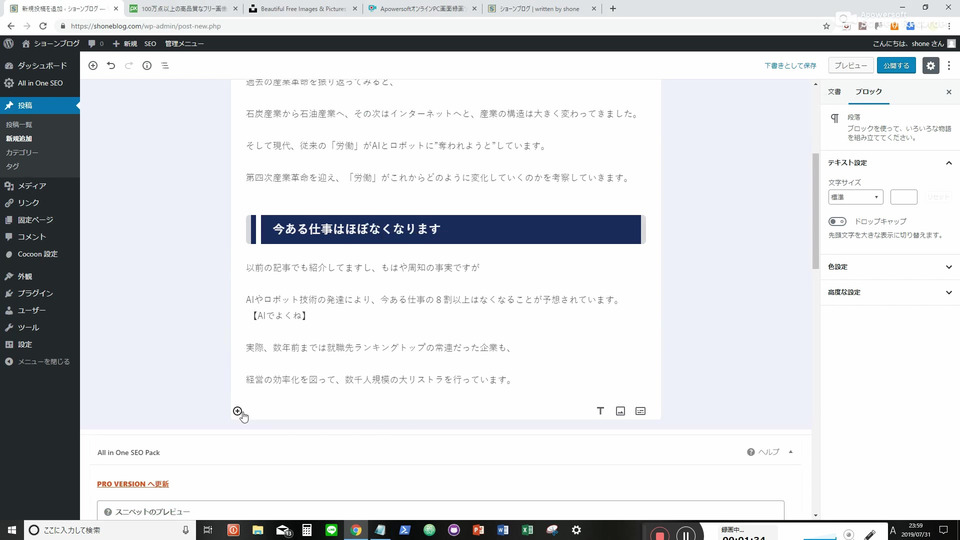The width and height of the screenshot is (960, 540).
Task: Expand the 色設定 panel
Action: click(890, 267)
